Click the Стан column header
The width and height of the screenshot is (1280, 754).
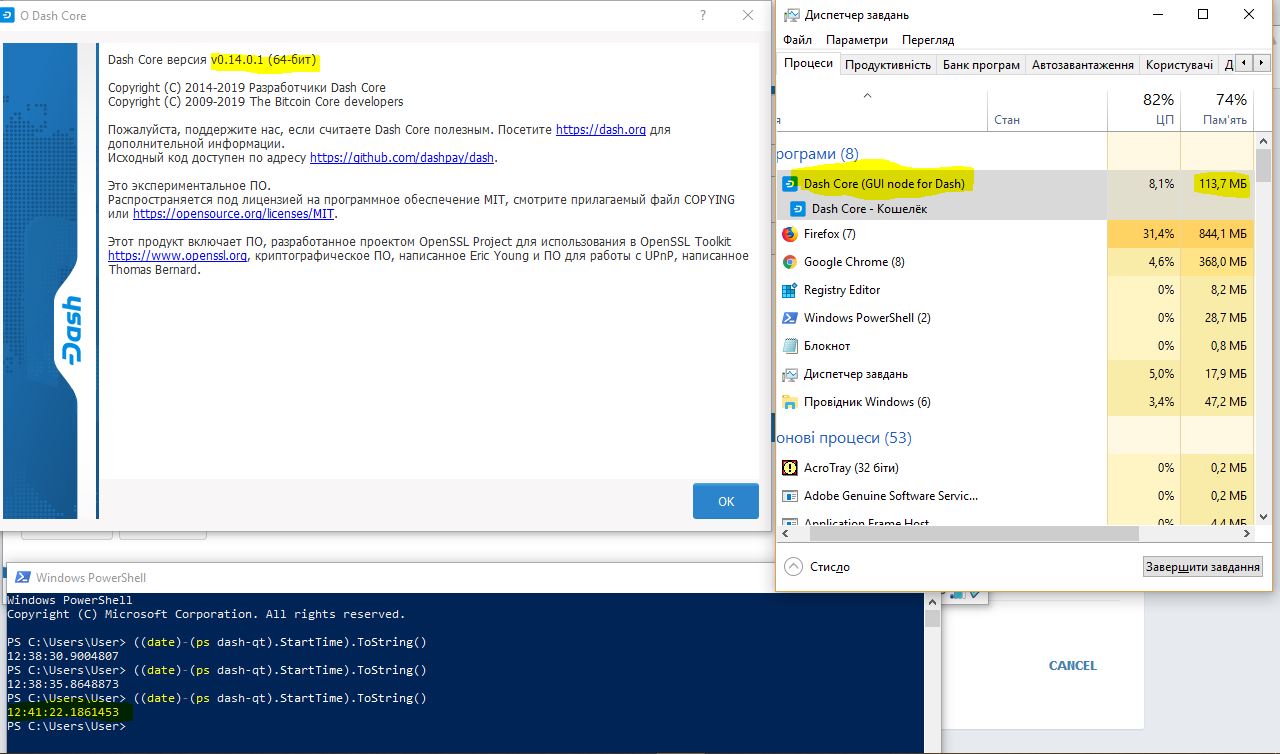click(1047, 109)
